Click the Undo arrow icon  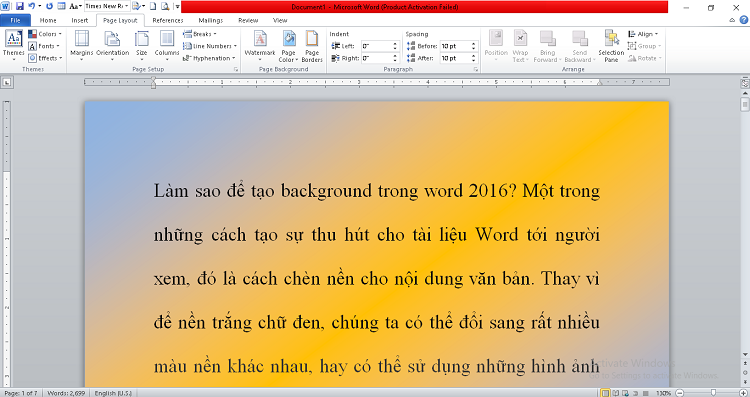pos(32,6)
